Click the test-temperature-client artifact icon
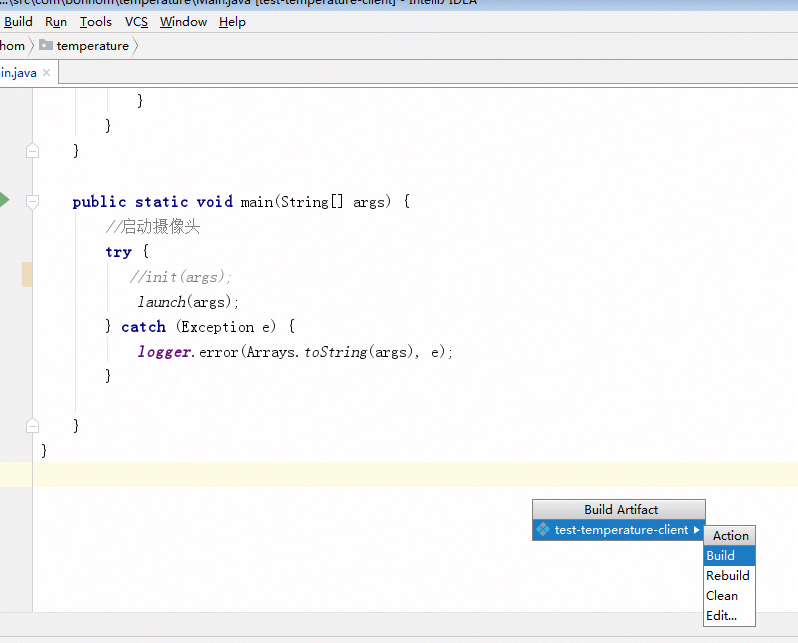Image resolution: width=798 pixels, height=643 pixels. click(543, 530)
